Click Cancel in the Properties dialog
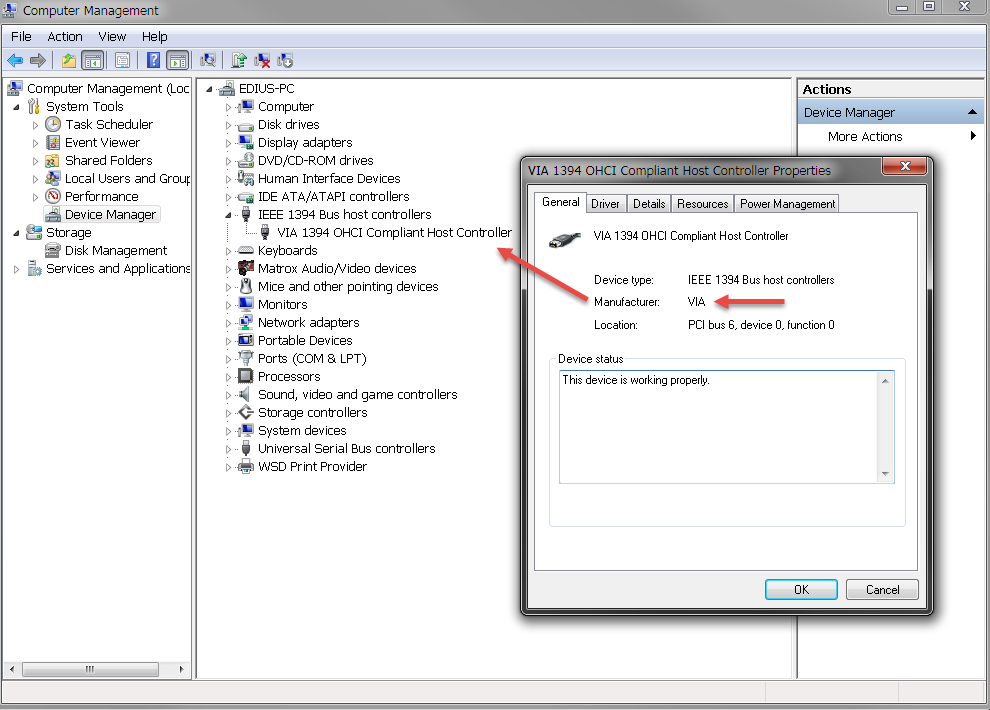Image resolution: width=990 pixels, height=710 pixels. [x=881, y=589]
